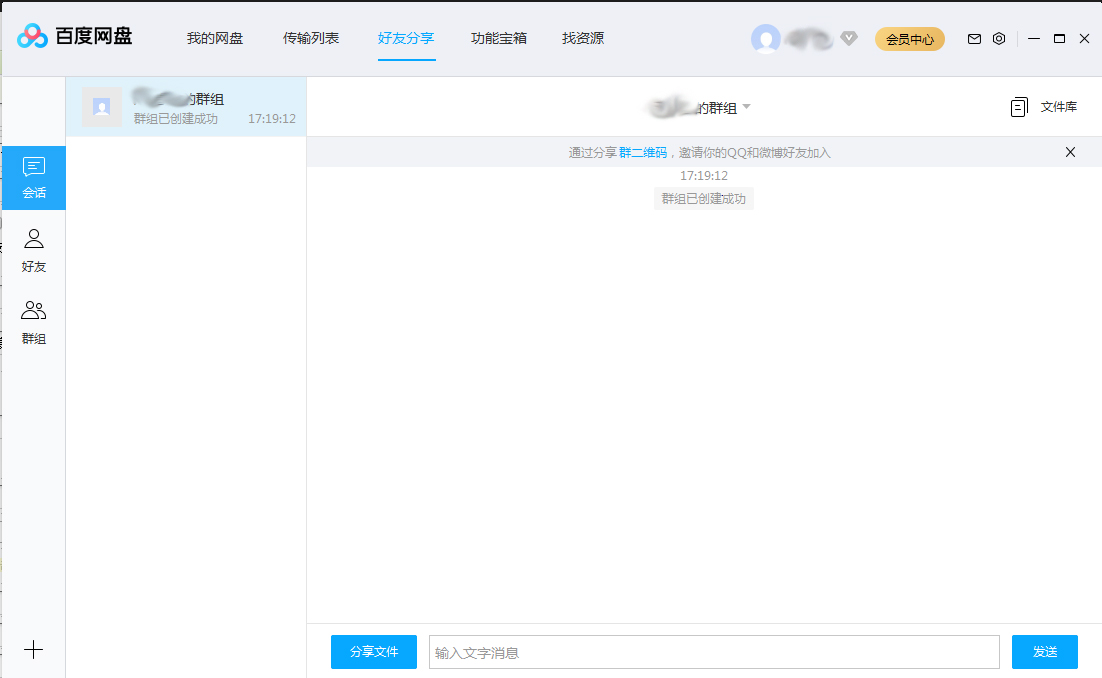Click the user avatar picture
Viewport: 1102px width, 678px height.
pyautogui.click(x=766, y=38)
